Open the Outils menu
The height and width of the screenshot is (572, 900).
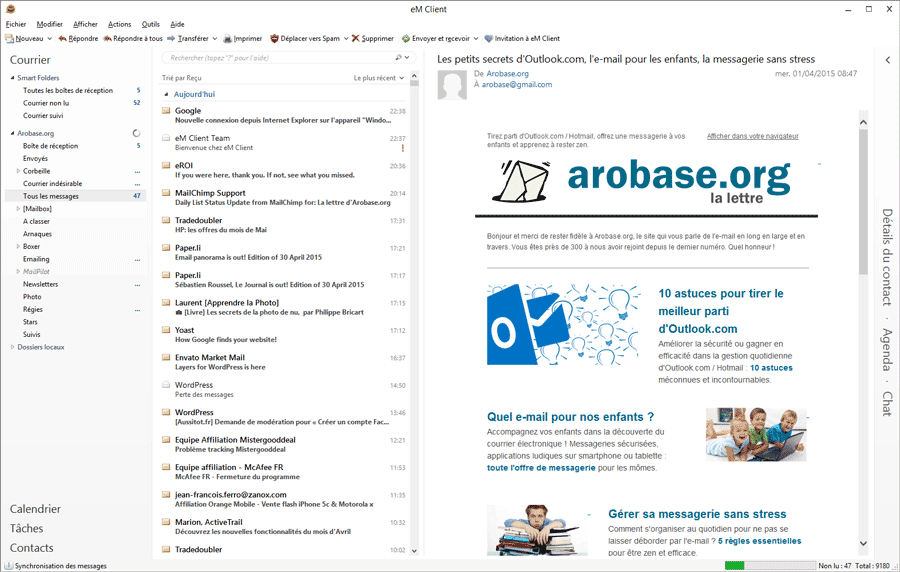point(150,24)
